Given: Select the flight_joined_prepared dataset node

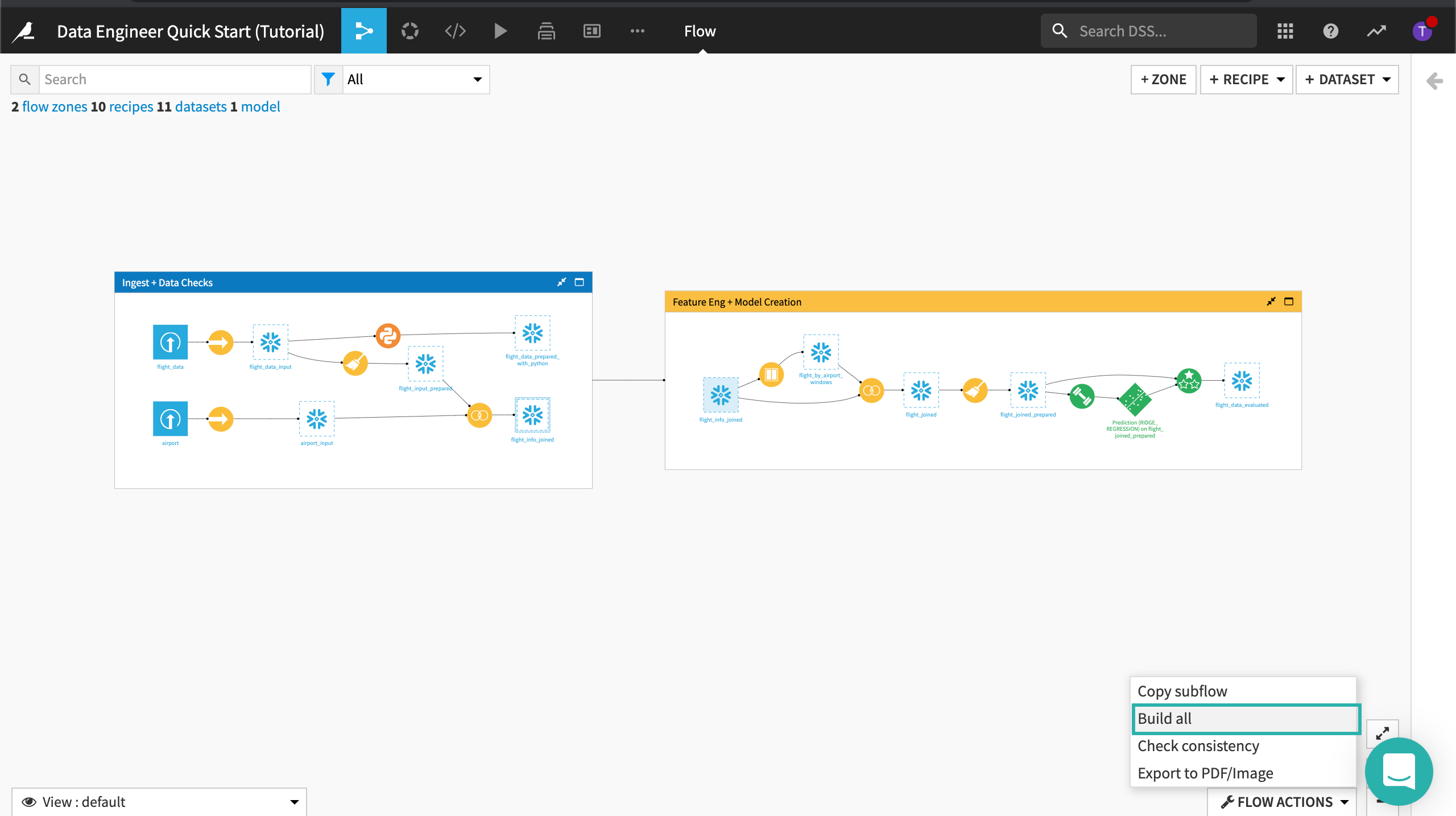Looking at the screenshot, I should pyautogui.click(x=1028, y=390).
